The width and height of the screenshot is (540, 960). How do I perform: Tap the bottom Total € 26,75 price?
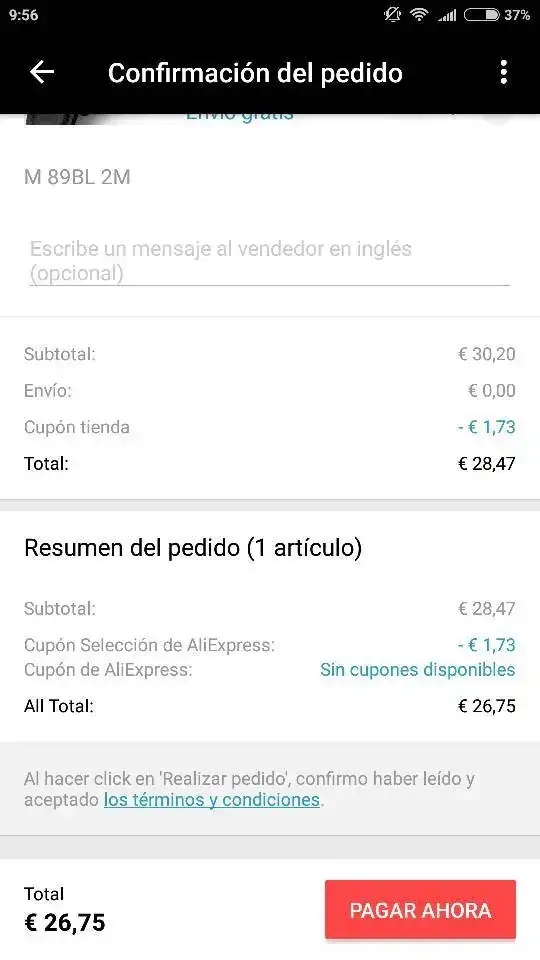64,922
